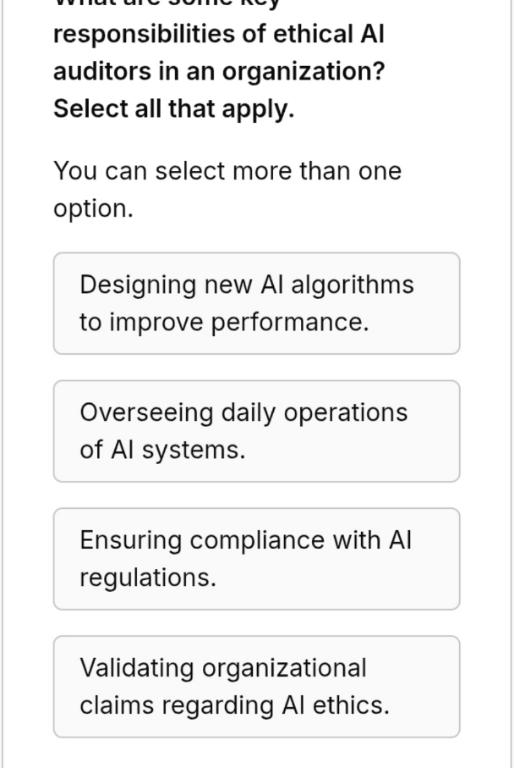Click the words 'of AI systems.'
514x768 pixels.
click(x=162, y=450)
